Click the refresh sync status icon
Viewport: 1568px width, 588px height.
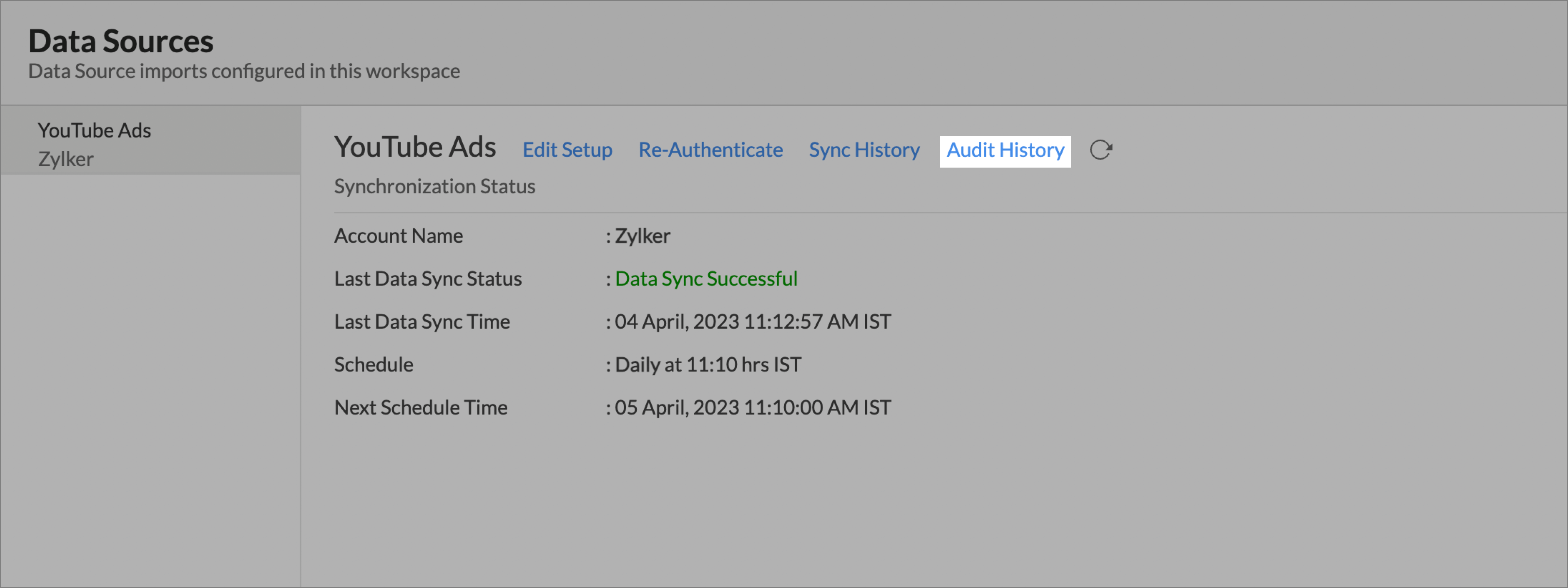[1101, 150]
